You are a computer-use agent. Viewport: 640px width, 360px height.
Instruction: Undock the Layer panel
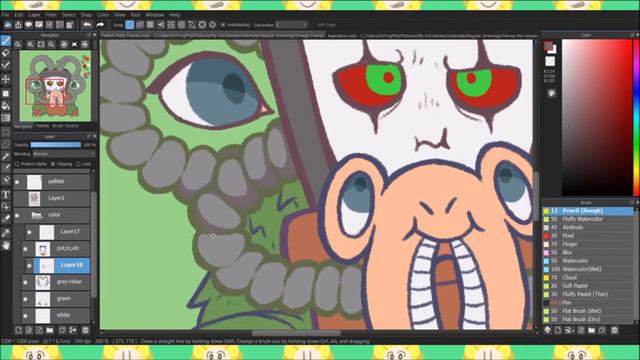[x=89, y=136]
